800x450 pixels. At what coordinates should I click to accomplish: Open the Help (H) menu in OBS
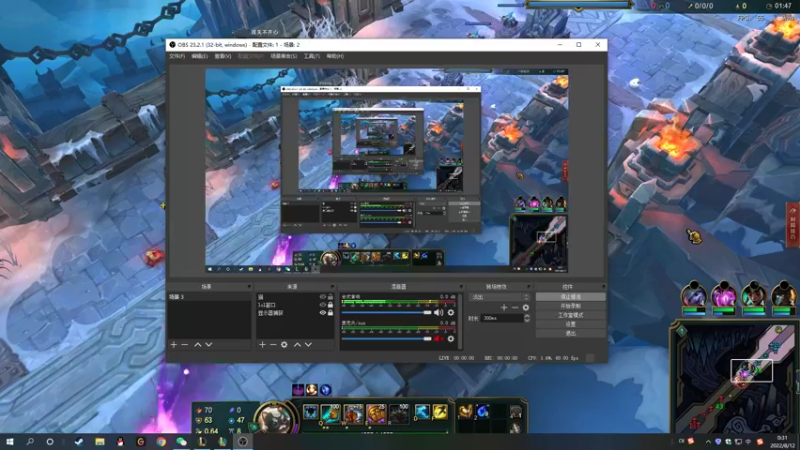pyautogui.click(x=335, y=56)
